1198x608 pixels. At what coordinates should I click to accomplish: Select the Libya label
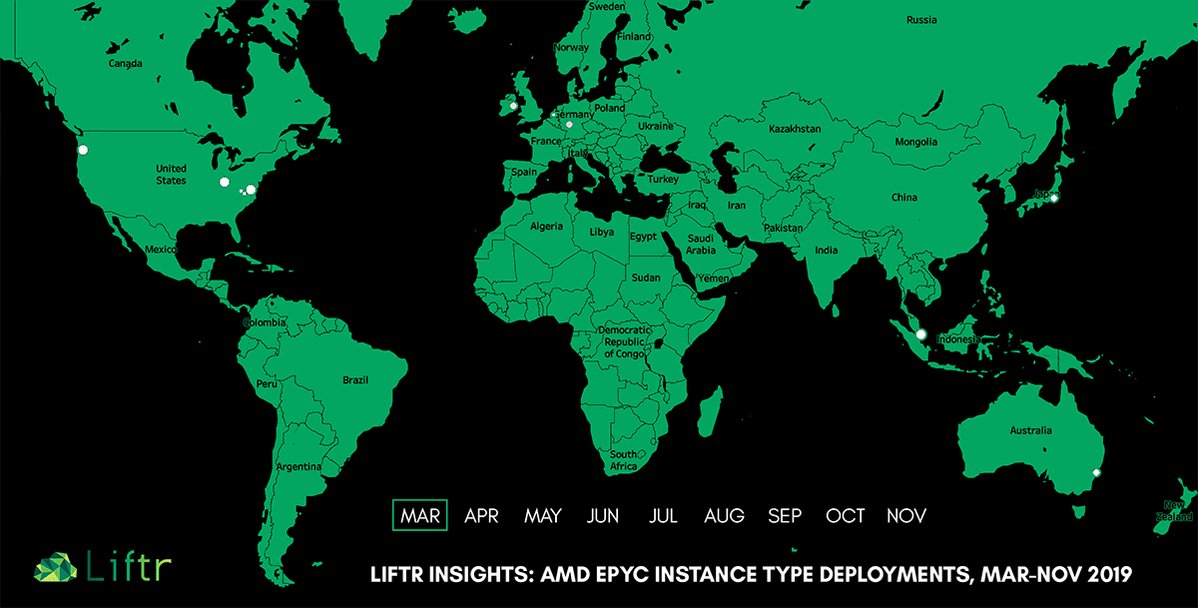click(x=602, y=232)
